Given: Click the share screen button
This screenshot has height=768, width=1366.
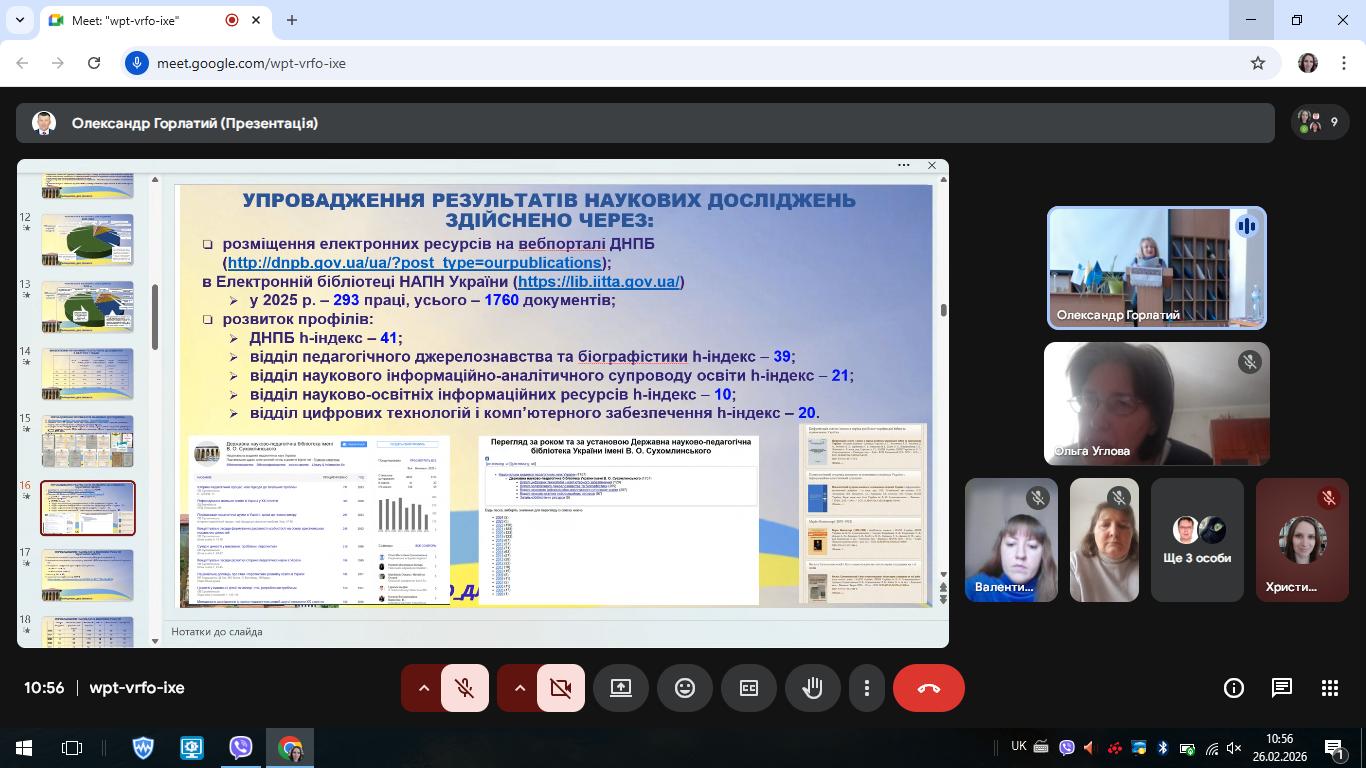Looking at the screenshot, I should [x=621, y=688].
